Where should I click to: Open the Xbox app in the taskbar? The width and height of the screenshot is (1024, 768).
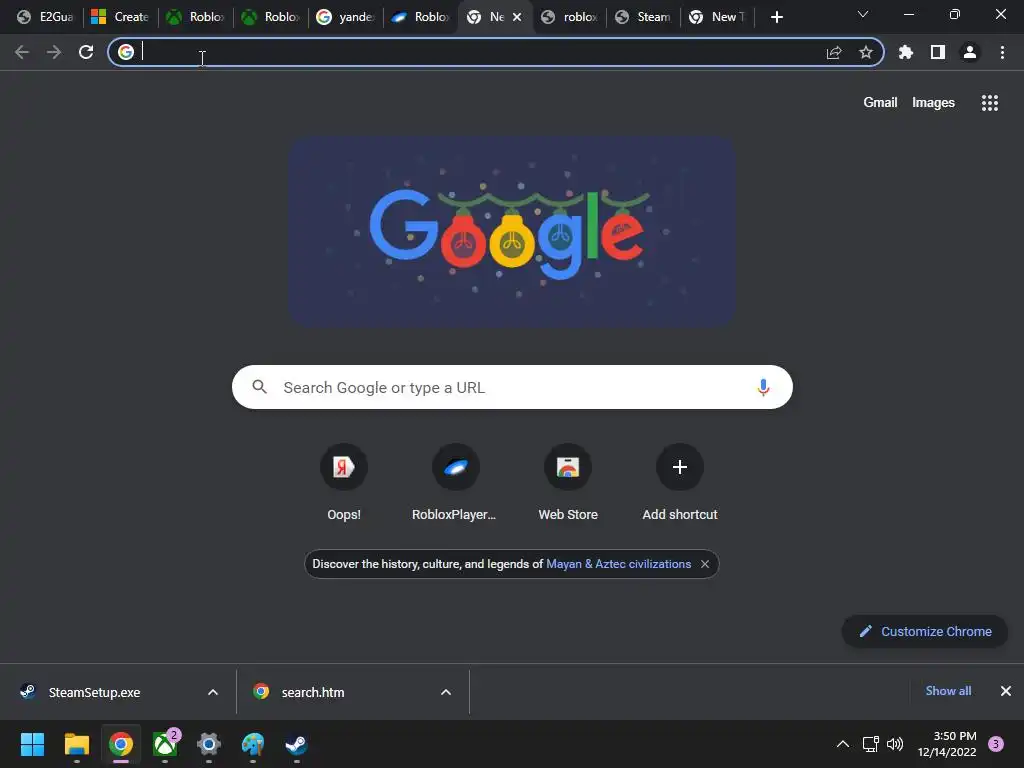(165, 744)
